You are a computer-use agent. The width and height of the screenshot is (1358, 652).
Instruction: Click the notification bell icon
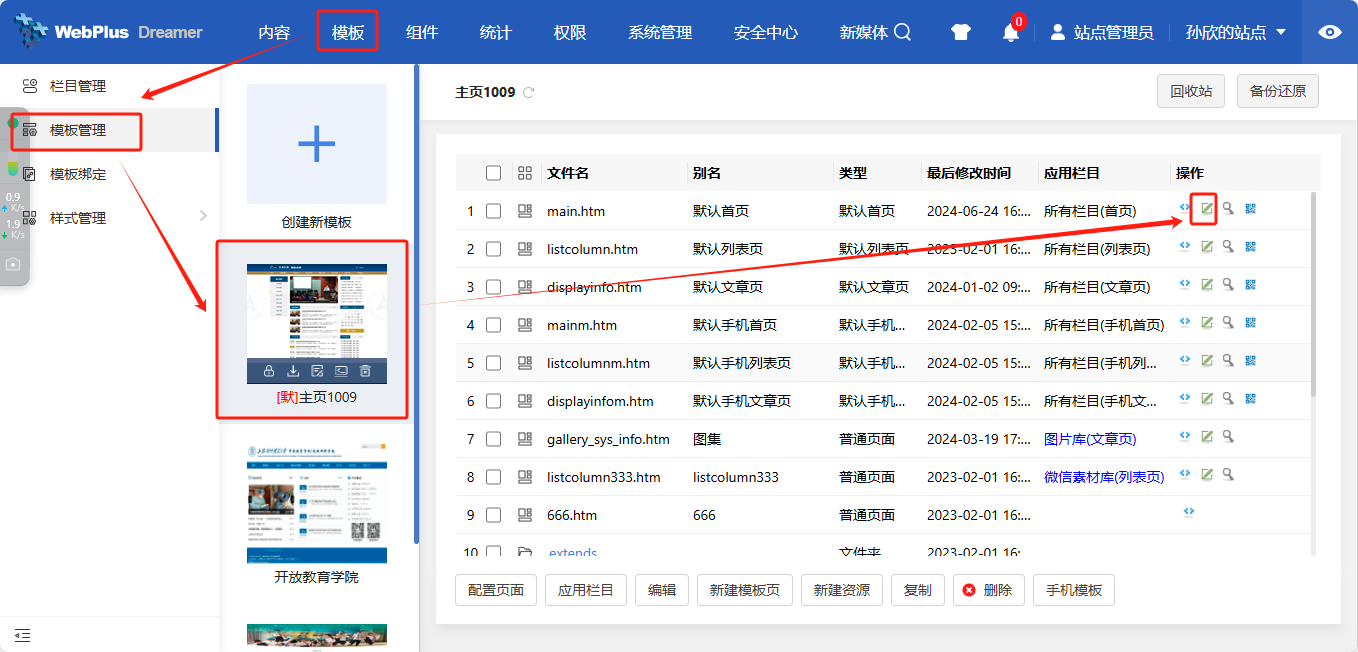click(1011, 33)
